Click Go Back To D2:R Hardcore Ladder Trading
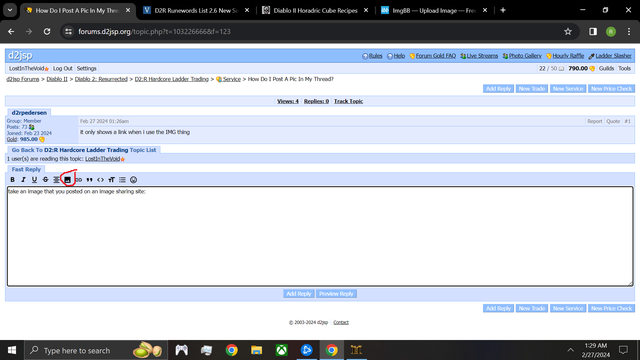This screenshot has width=640, height=360. (x=84, y=150)
